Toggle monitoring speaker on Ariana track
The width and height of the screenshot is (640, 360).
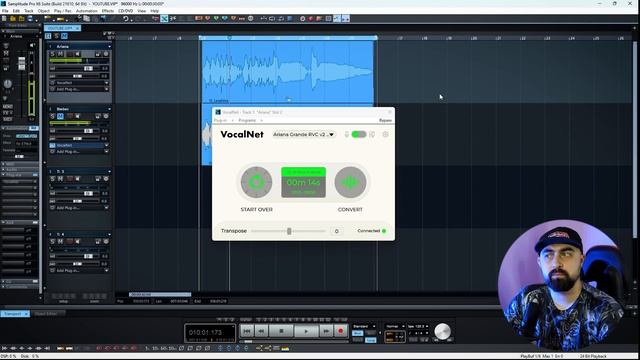pos(78,54)
